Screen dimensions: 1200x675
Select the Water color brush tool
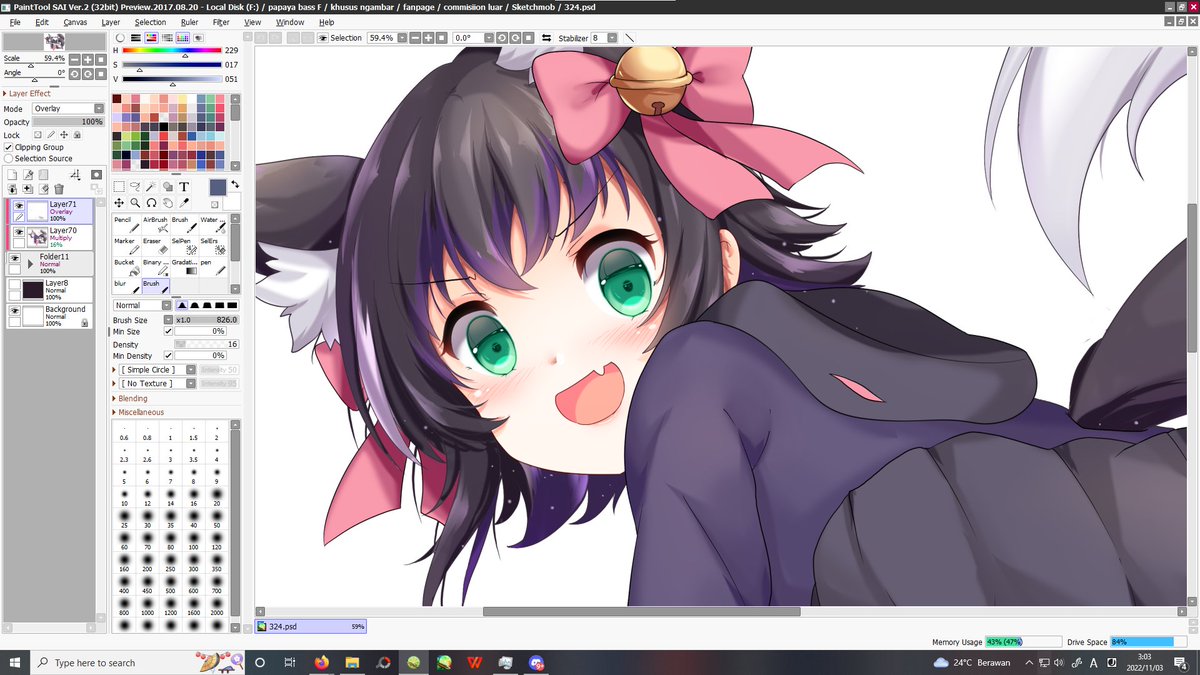[x=212, y=225]
